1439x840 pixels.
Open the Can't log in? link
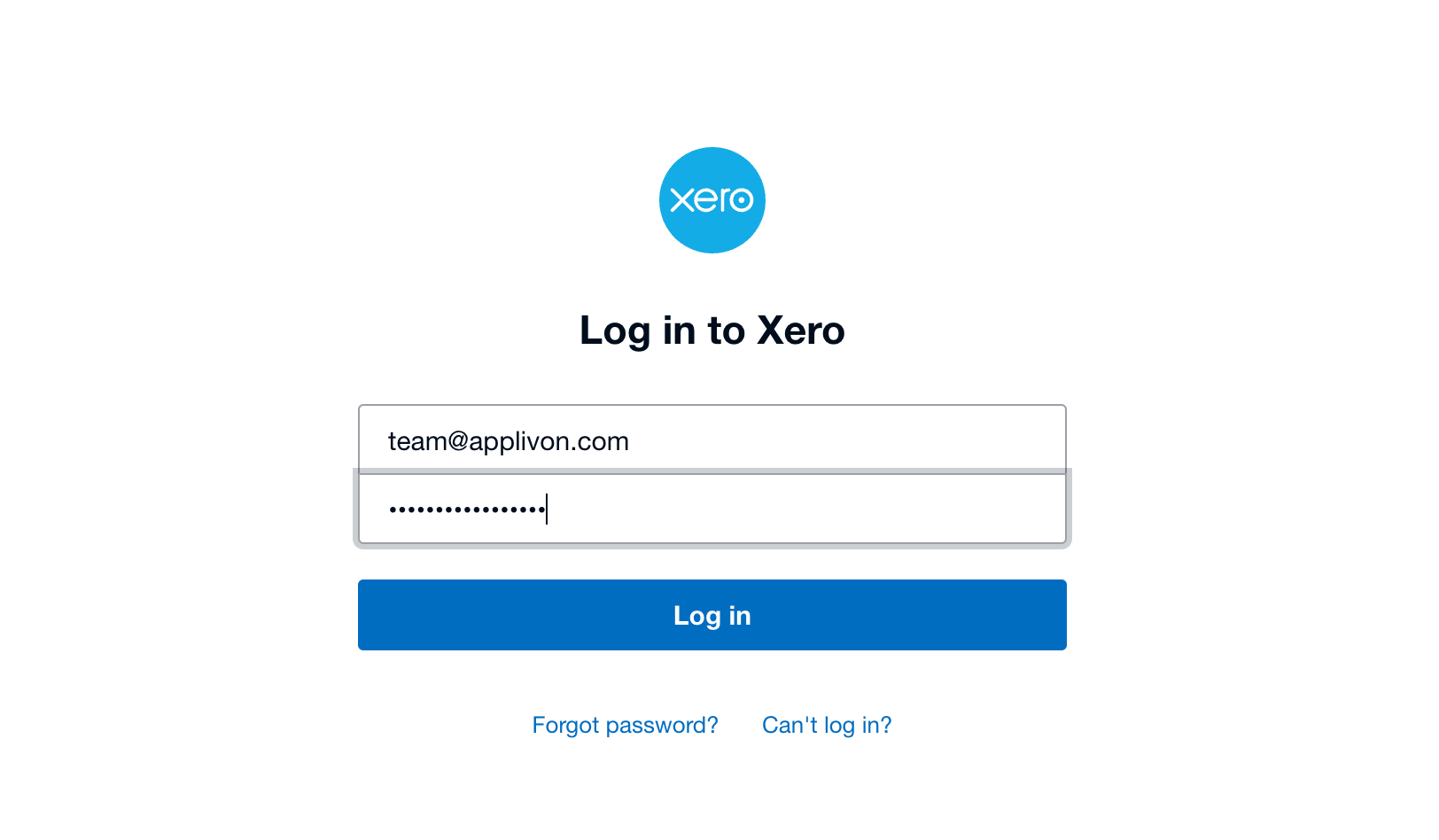pyautogui.click(x=827, y=725)
